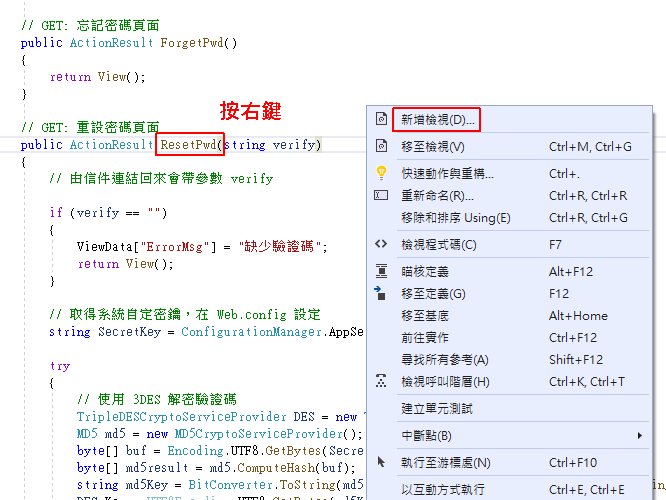This screenshot has width=666, height=500.
Task: Select 建立單元測試 (Create Unit Tests)
Action: click(x=436, y=408)
